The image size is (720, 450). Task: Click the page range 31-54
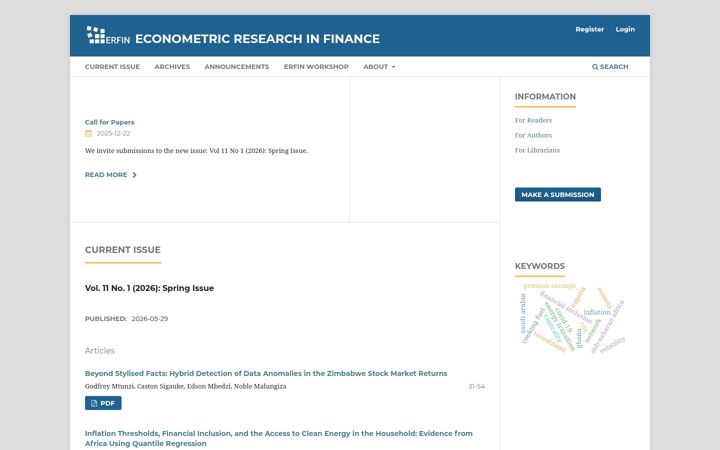477,387
